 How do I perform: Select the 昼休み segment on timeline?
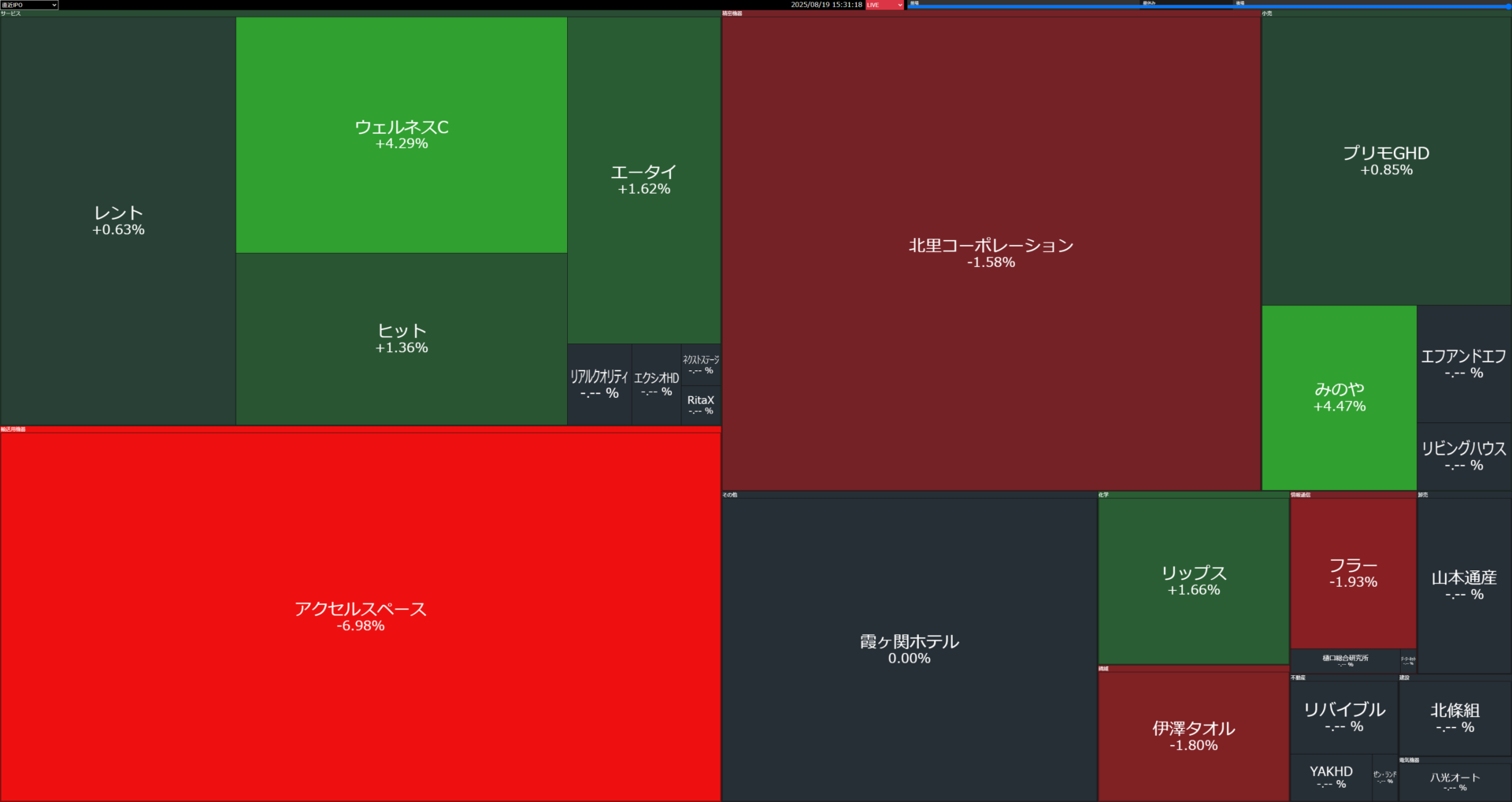click(1188, 3)
